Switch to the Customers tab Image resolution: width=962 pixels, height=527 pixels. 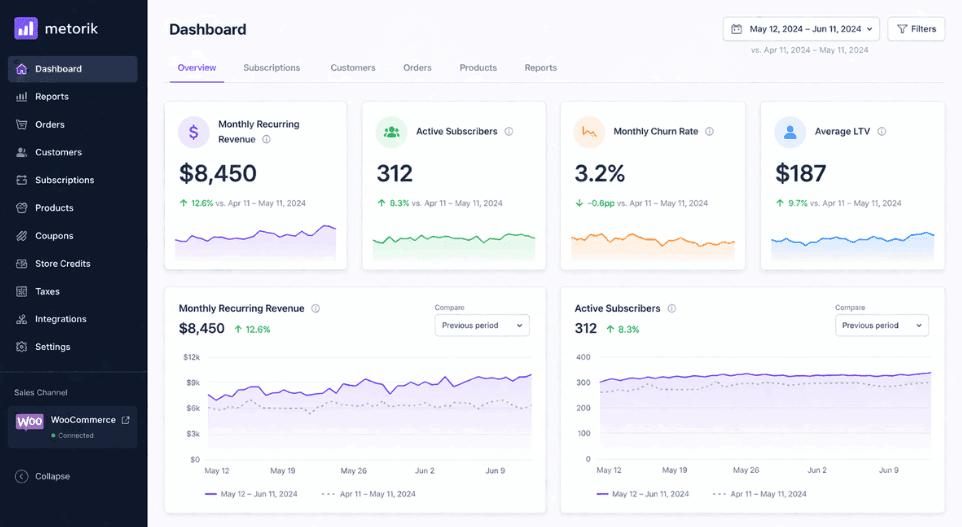353,67
